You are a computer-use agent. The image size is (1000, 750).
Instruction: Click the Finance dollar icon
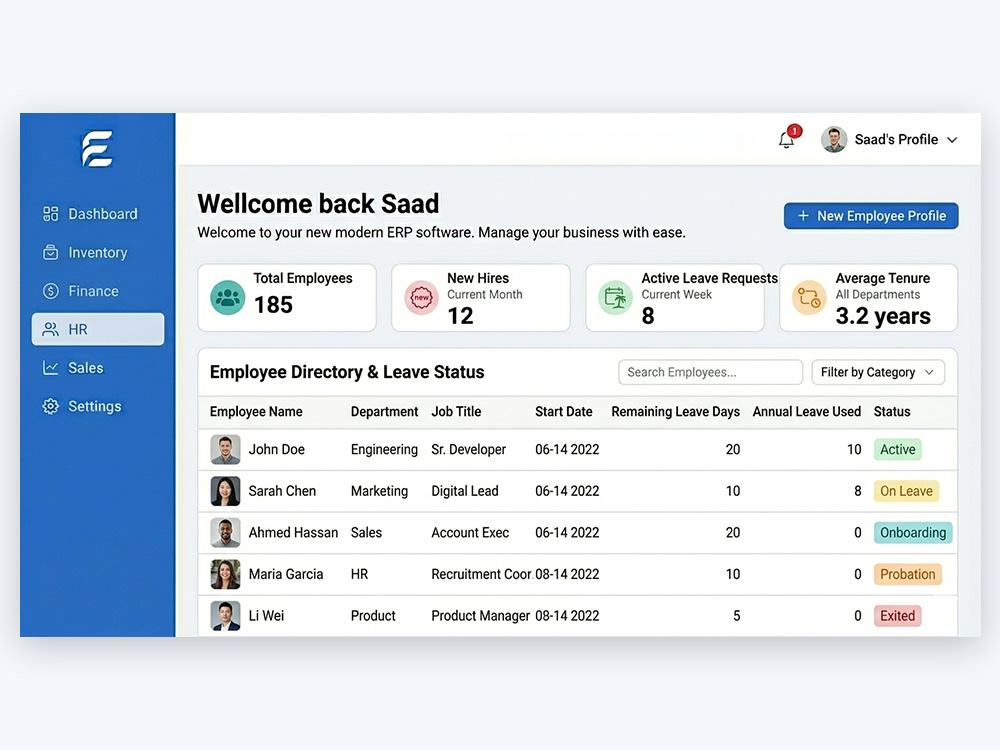click(50, 291)
